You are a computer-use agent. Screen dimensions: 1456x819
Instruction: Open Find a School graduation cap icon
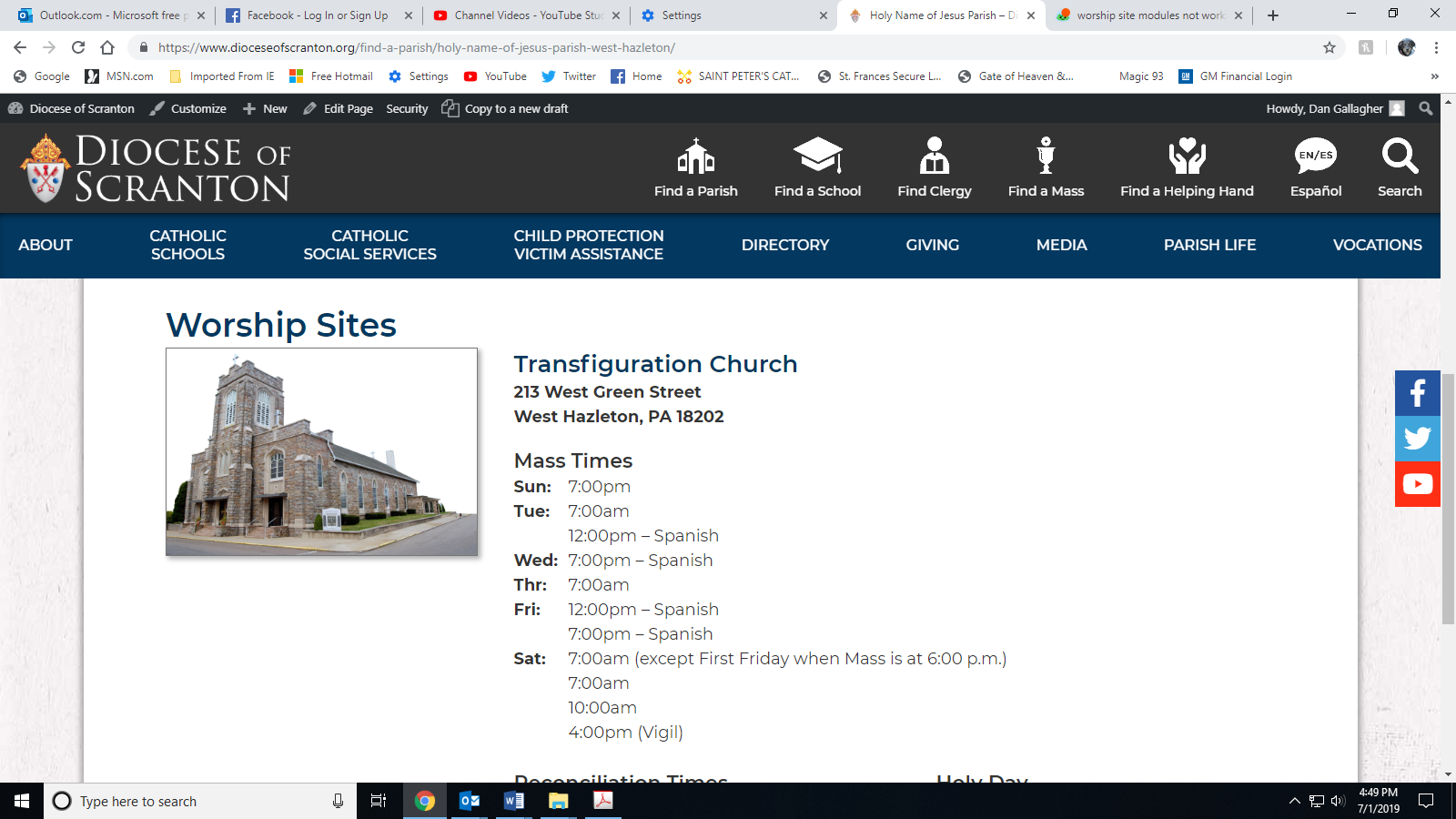point(817,156)
